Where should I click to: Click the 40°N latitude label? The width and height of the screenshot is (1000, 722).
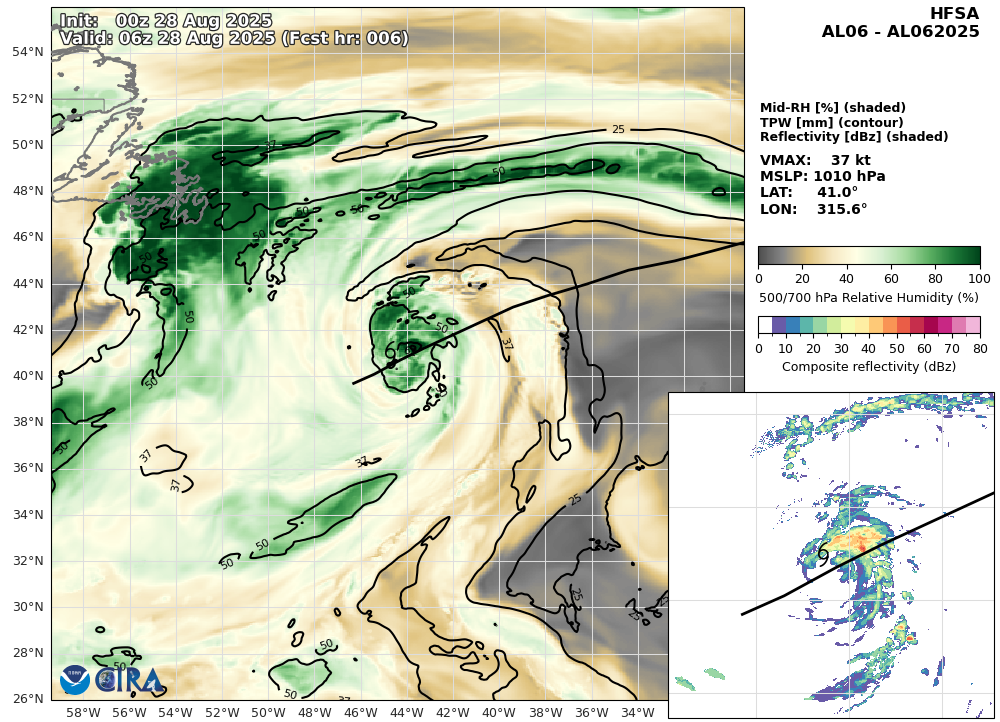pos(28,376)
